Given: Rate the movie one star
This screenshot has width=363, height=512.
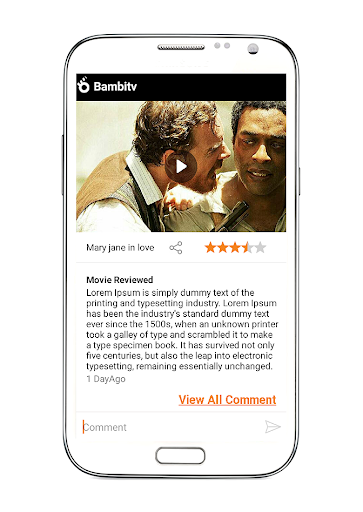Looking at the screenshot, I should [x=210, y=248].
